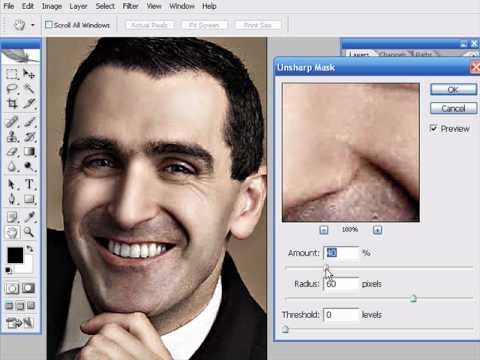
Task: Select the History Brush tool
Action: [x=29, y=137]
